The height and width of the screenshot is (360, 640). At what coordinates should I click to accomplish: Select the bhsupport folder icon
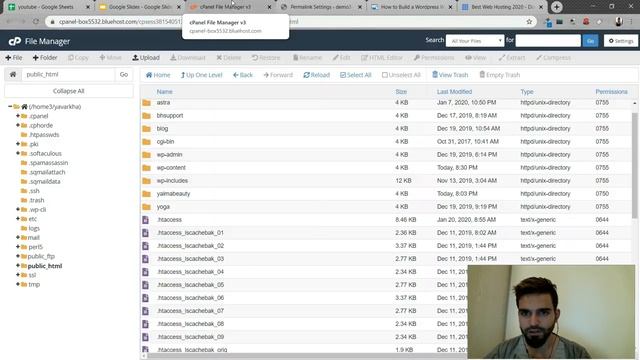point(147,116)
